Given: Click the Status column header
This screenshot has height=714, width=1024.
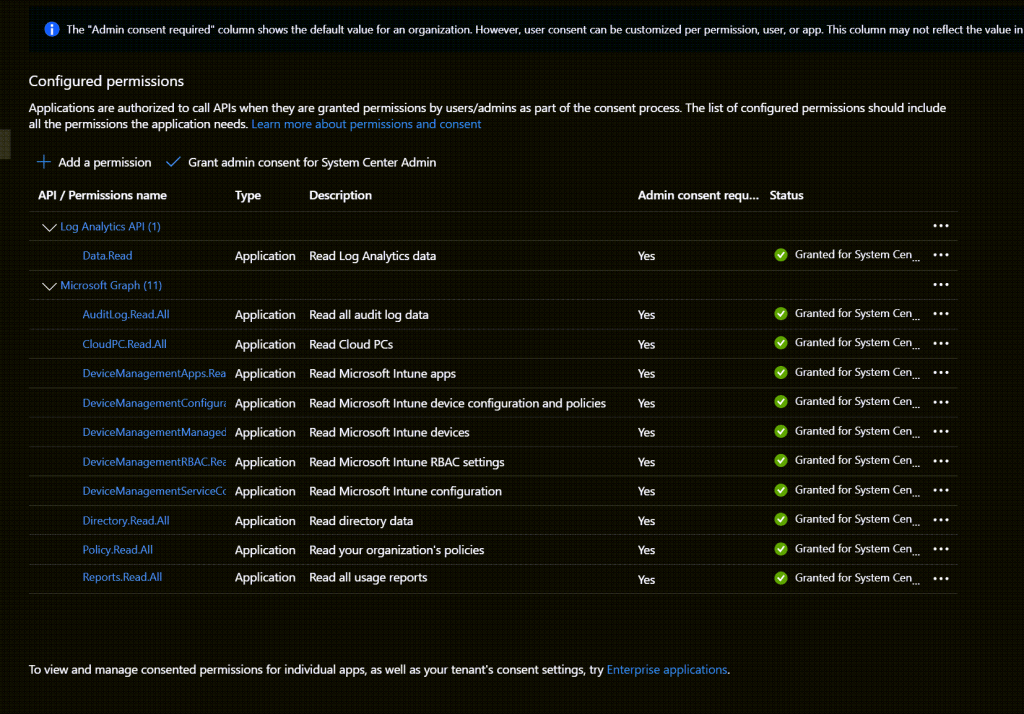Looking at the screenshot, I should point(786,196).
